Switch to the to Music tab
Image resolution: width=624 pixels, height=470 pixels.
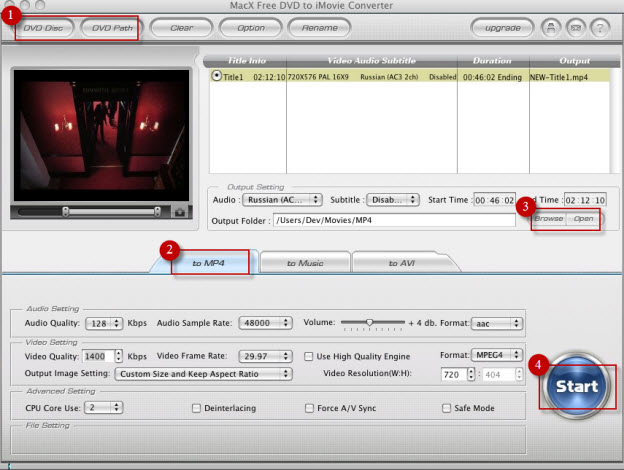click(x=305, y=263)
